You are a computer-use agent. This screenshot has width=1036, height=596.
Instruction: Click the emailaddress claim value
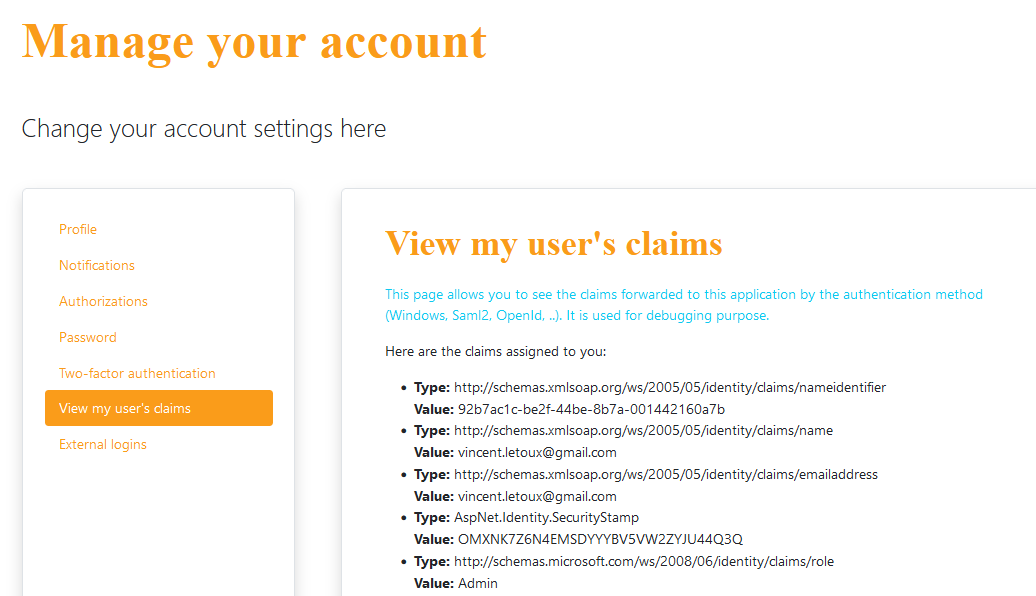tap(537, 496)
